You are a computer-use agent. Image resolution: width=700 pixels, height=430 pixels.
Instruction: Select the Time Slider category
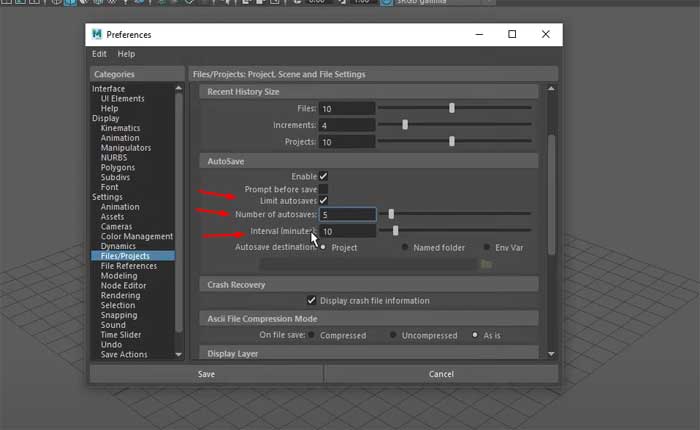121,334
